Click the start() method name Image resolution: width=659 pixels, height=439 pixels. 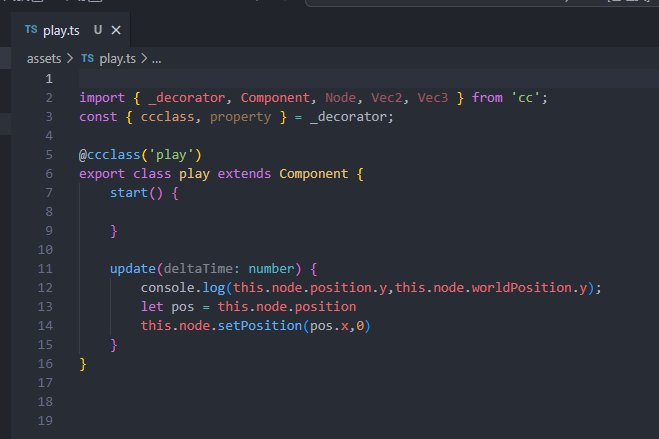coord(129,193)
